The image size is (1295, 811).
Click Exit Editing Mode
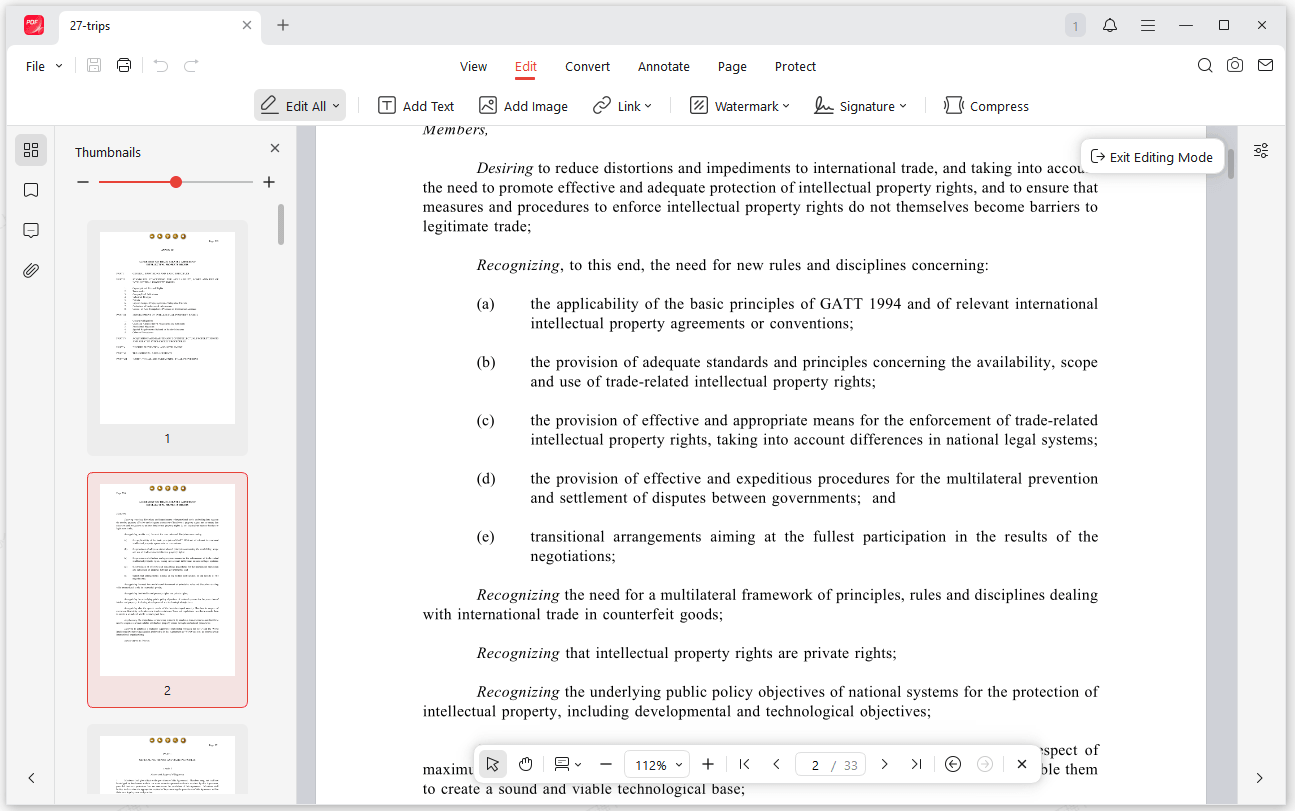coord(1152,157)
